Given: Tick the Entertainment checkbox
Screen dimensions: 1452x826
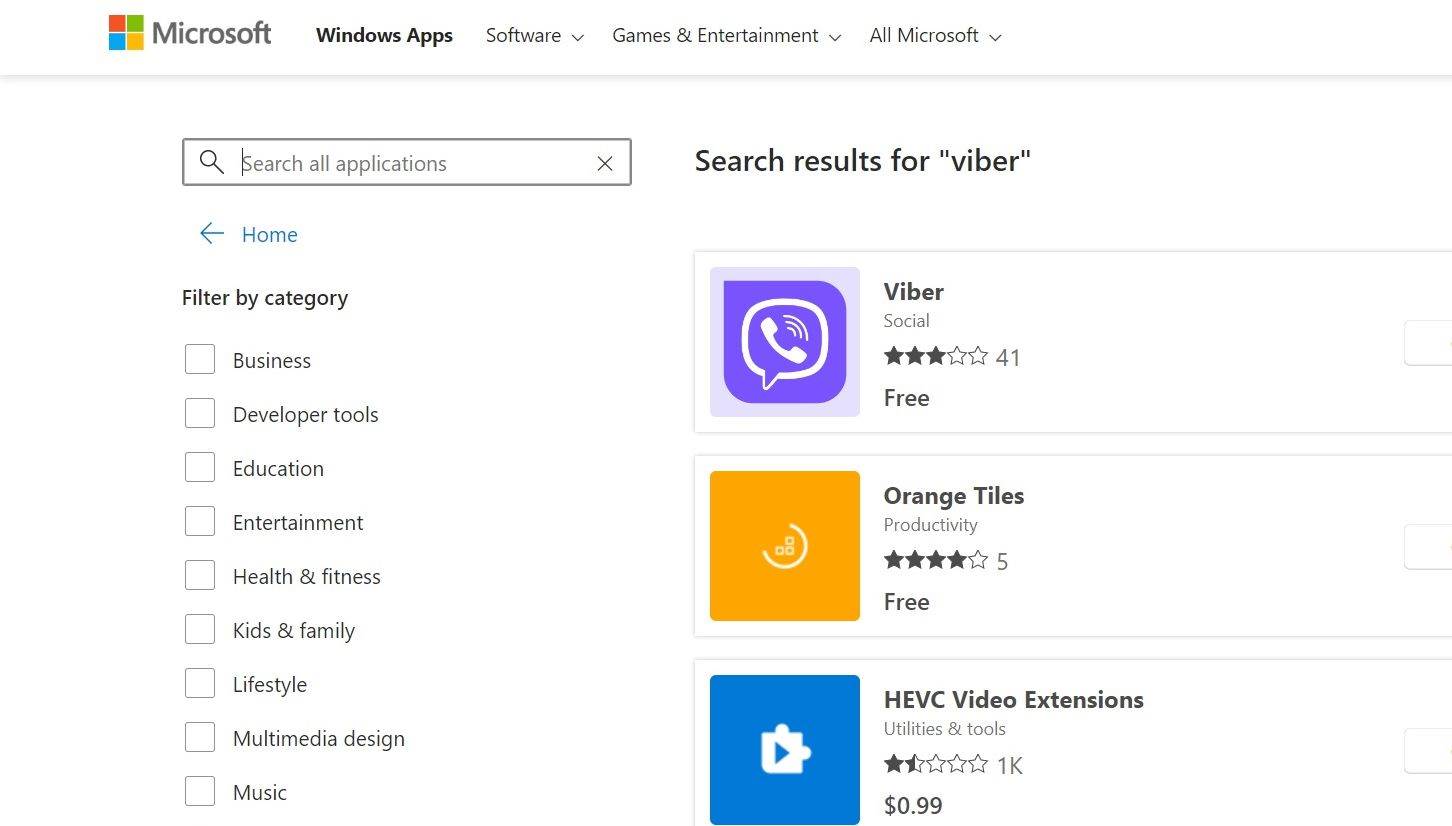Looking at the screenshot, I should [x=200, y=521].
